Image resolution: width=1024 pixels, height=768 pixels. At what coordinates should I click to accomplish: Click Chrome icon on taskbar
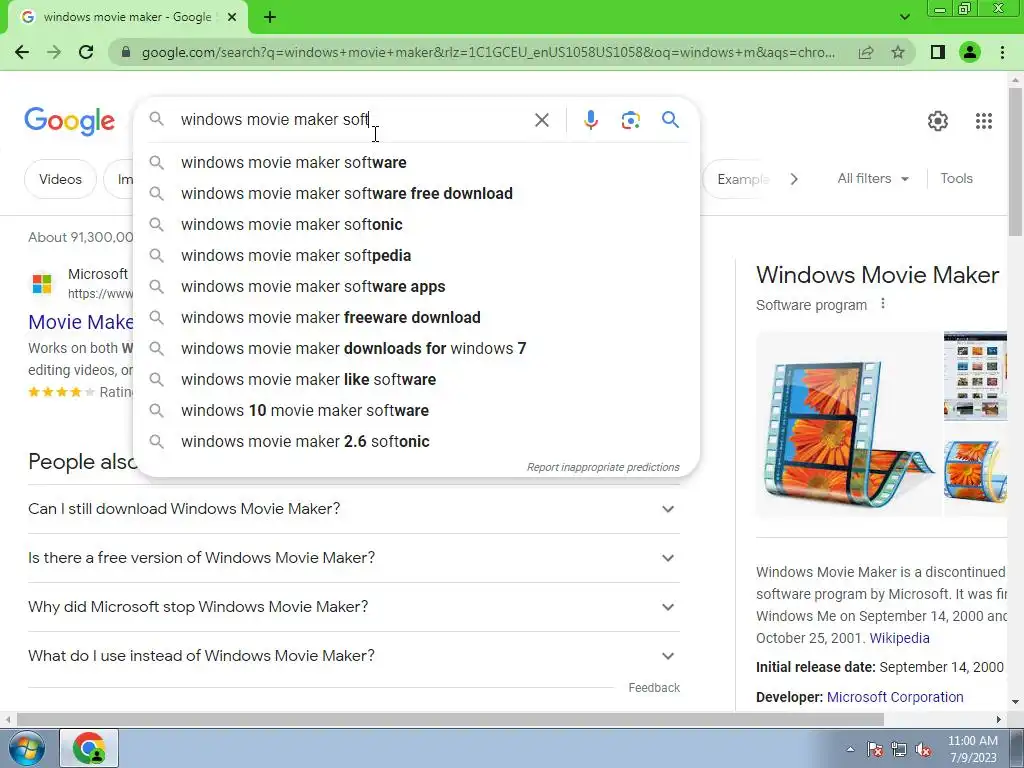(89, 748)
